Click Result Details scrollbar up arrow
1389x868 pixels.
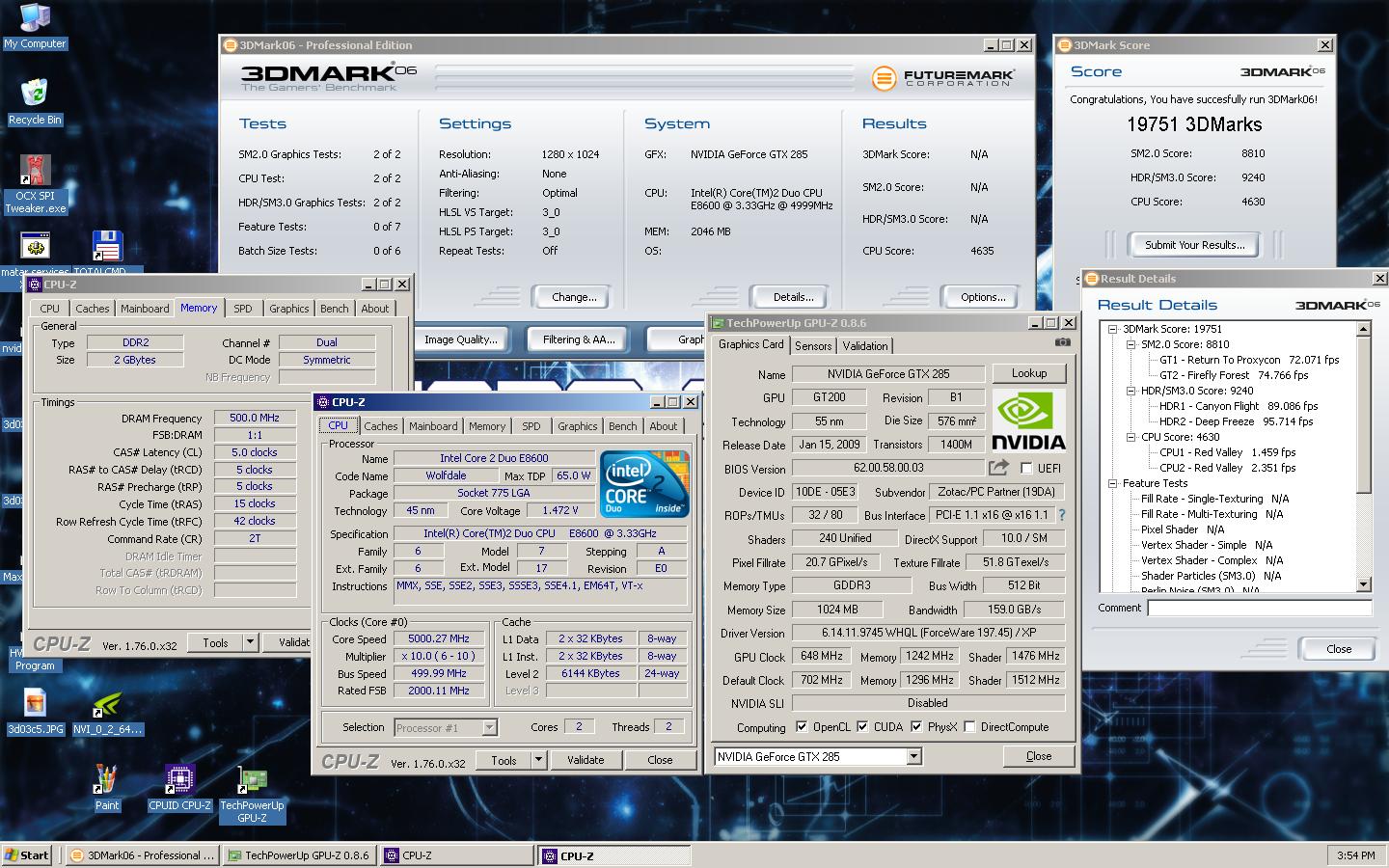tap(1363, 329)
